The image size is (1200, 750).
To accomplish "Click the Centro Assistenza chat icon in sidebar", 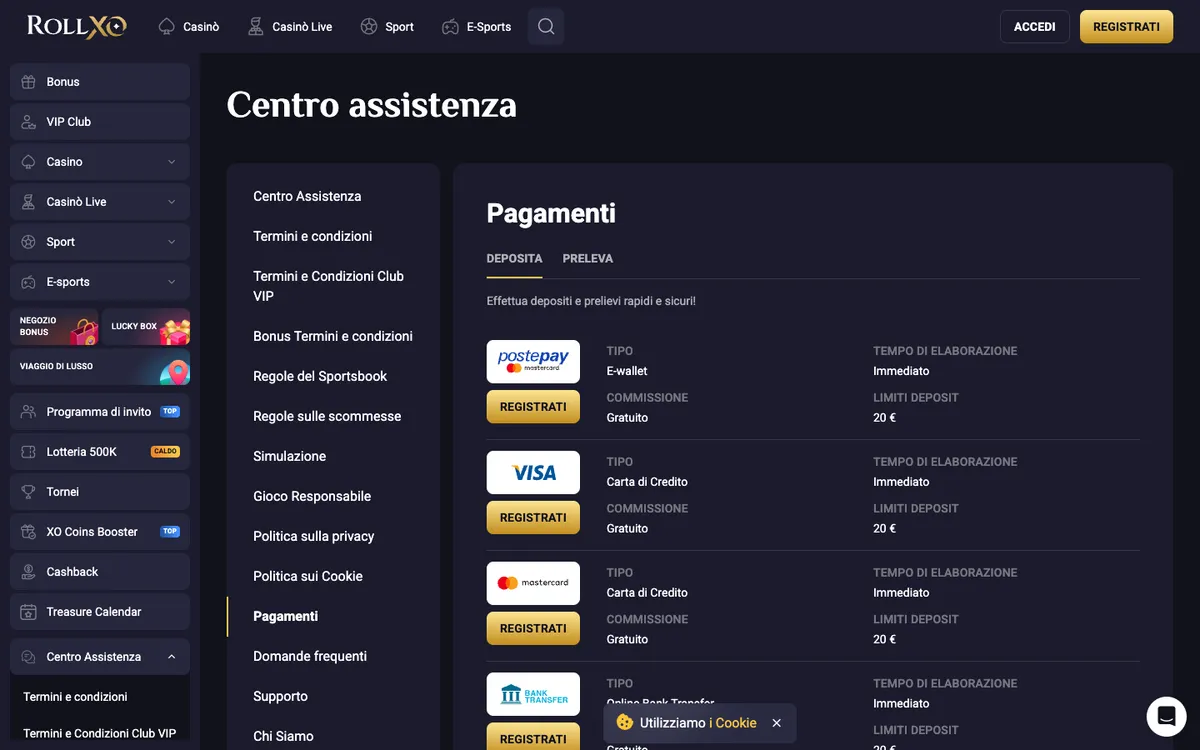I will click(x=28, y=657).
